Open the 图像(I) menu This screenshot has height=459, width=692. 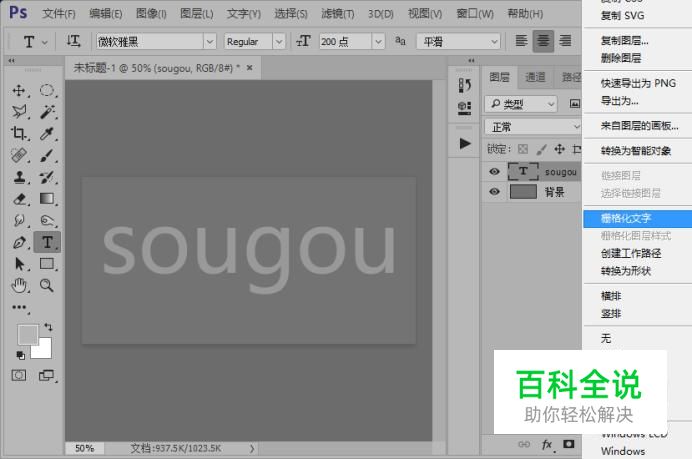(x=151, y=14)
